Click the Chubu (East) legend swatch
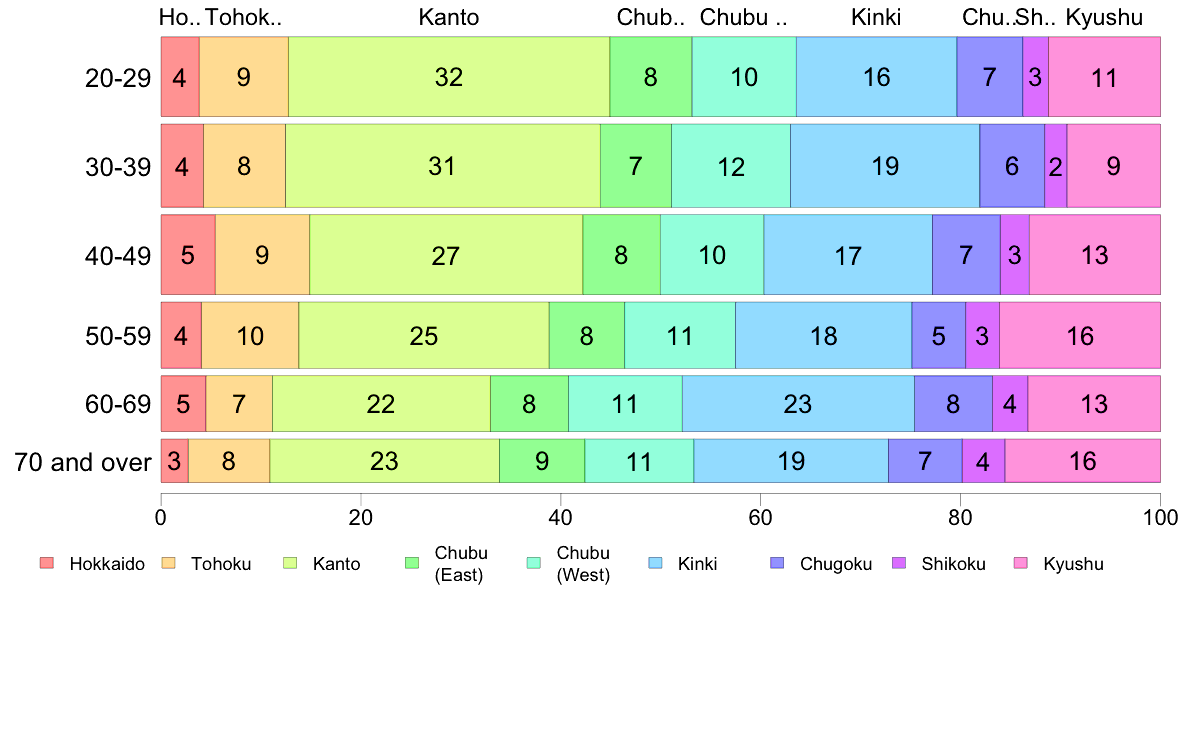The height and width of the screenshot is (736, 1188). point(412,563)
